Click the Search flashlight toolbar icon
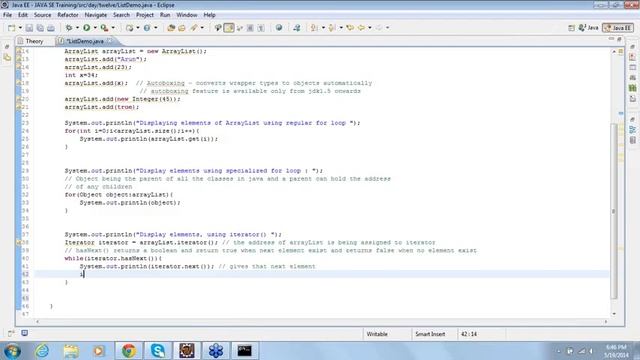640x360 pixels. click(x=194, y=28)
